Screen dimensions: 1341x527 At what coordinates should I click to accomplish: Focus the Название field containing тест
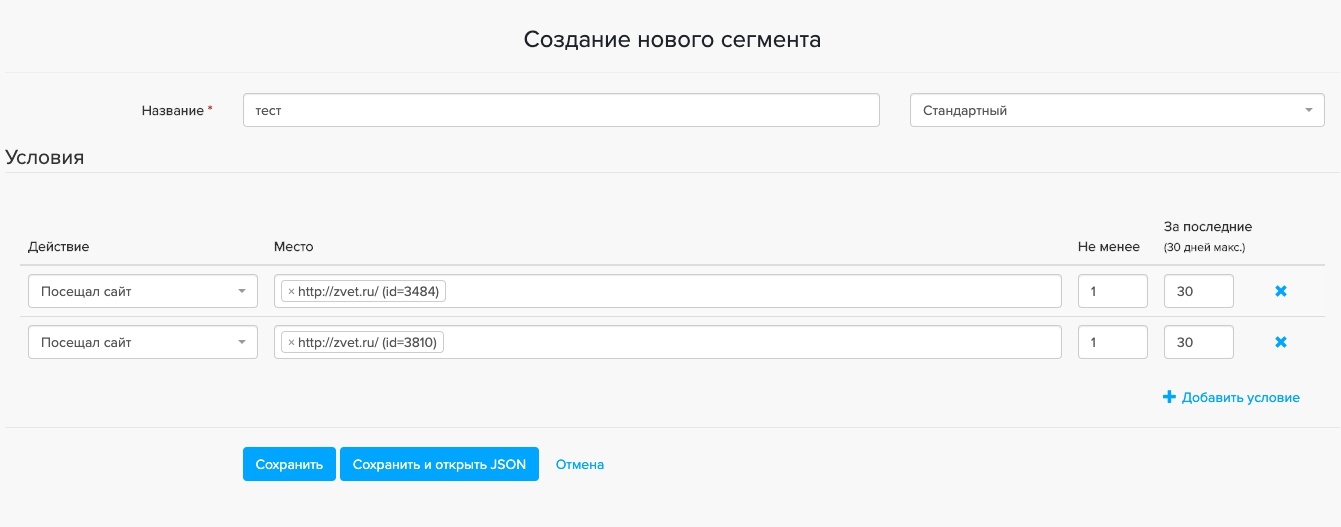(x=560, y=110)
